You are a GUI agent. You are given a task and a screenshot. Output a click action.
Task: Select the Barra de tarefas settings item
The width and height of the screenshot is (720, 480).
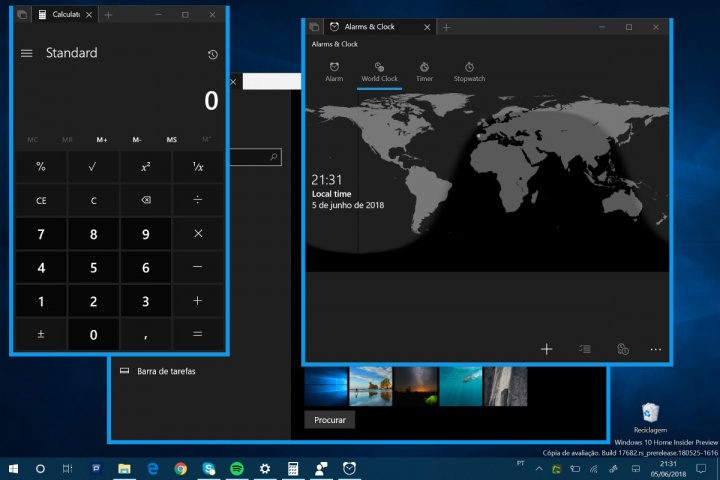[165, 371]
